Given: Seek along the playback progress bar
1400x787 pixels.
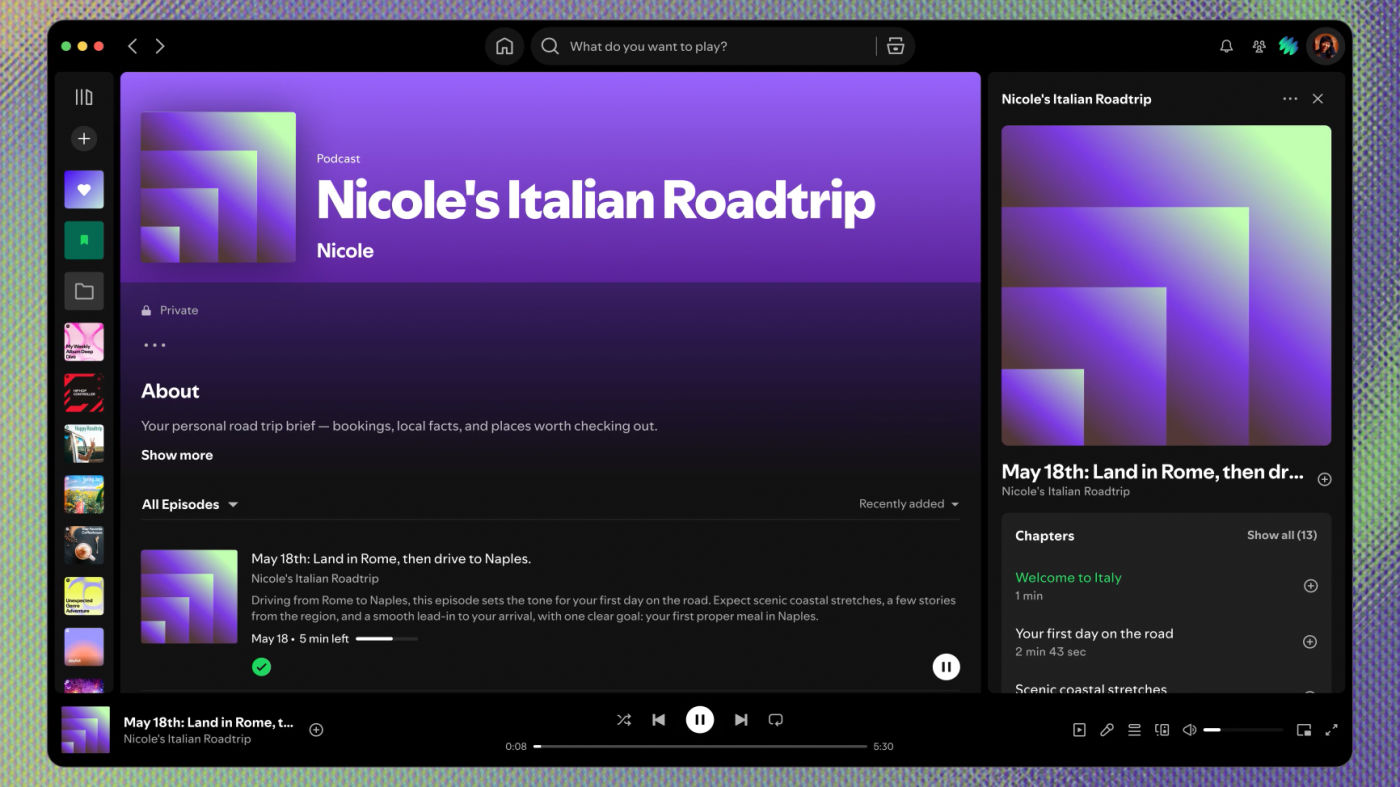Looking at the screenshot, I should [x=700, y=746].
